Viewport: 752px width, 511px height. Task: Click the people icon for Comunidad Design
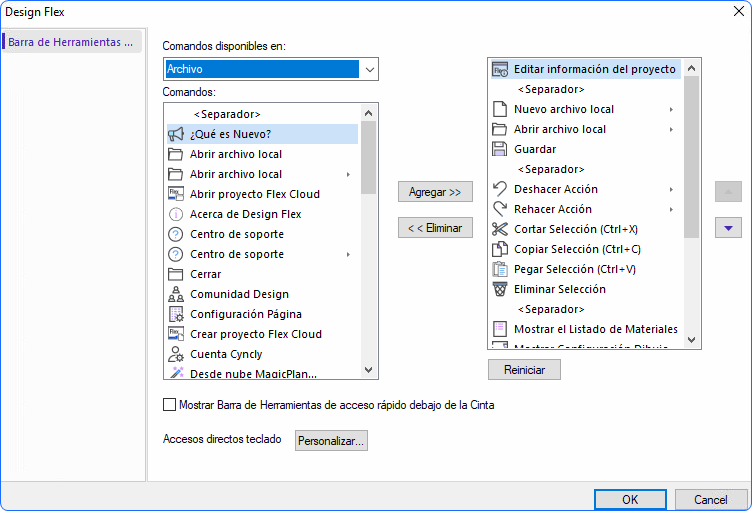pyautogui.click(x=176, y=294)
